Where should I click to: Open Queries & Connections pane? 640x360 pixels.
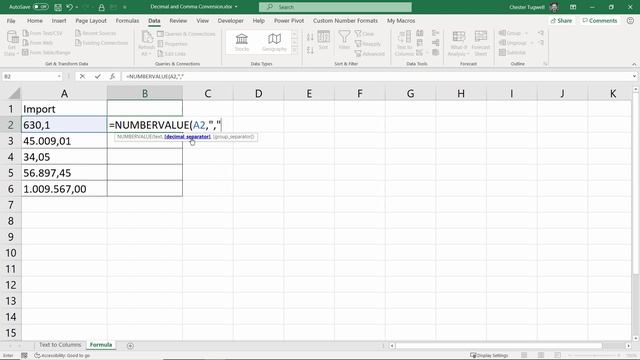[x=186, y=34]
